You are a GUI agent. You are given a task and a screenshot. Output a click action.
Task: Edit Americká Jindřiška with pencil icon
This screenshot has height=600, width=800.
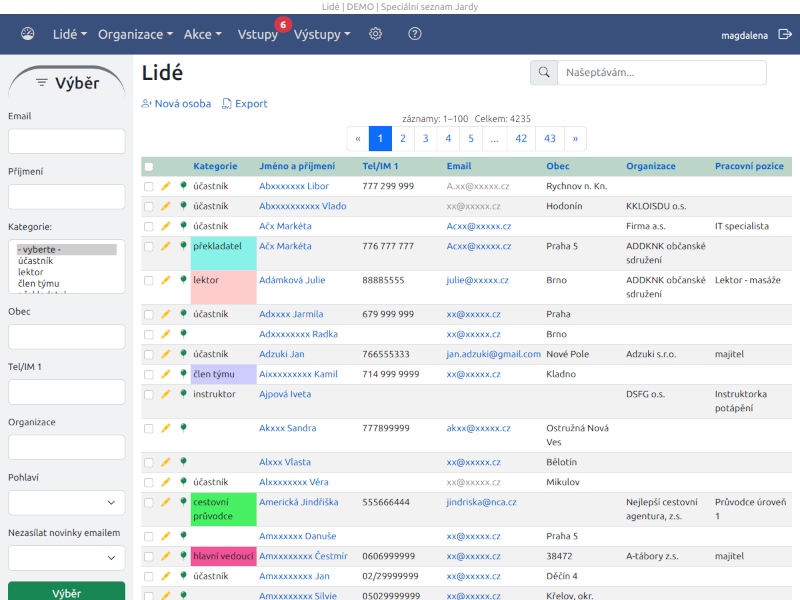click(166, 502)
